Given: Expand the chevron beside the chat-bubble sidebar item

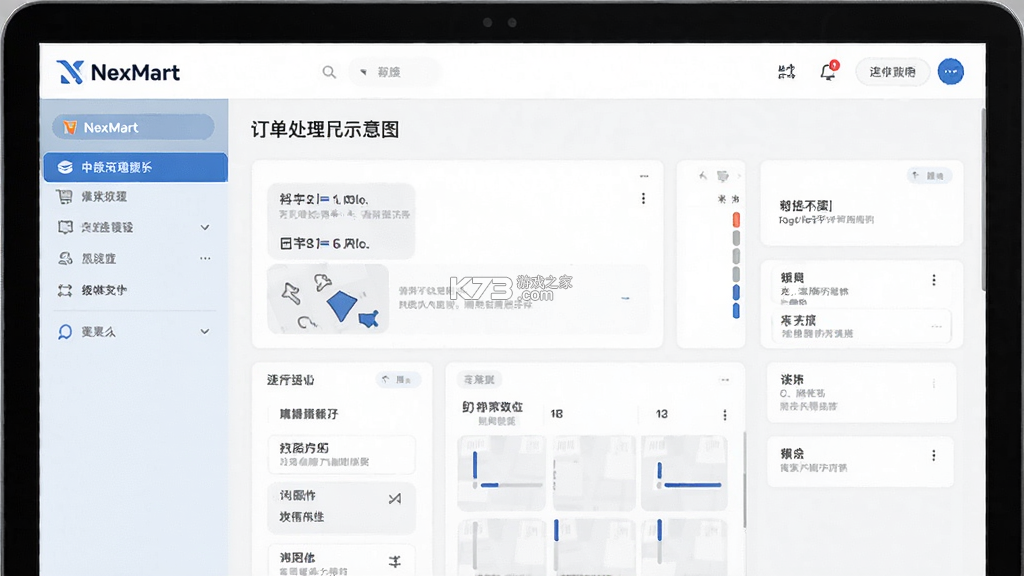Looking at the screenshot, I should click(205, 332).
